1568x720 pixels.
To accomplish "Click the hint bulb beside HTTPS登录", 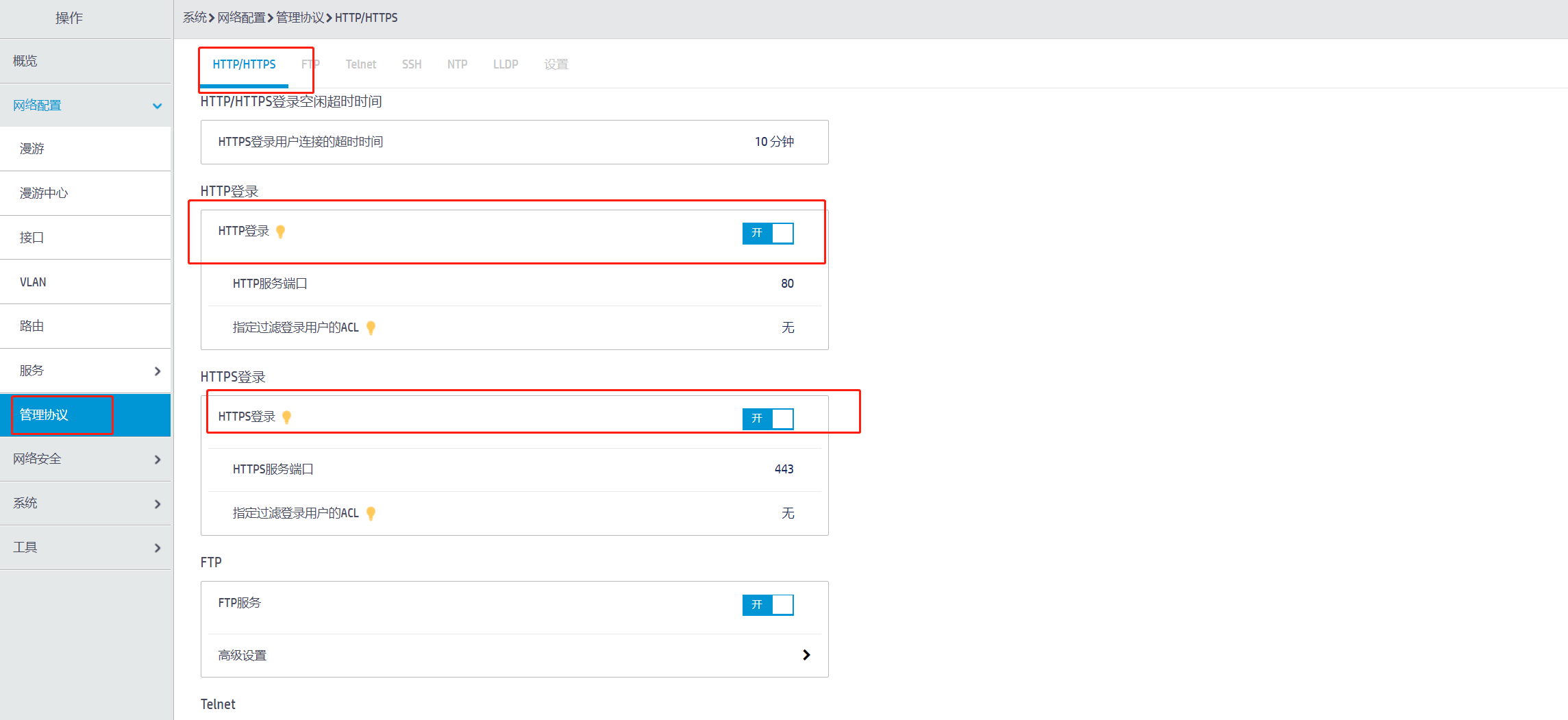I will [286, 417].
